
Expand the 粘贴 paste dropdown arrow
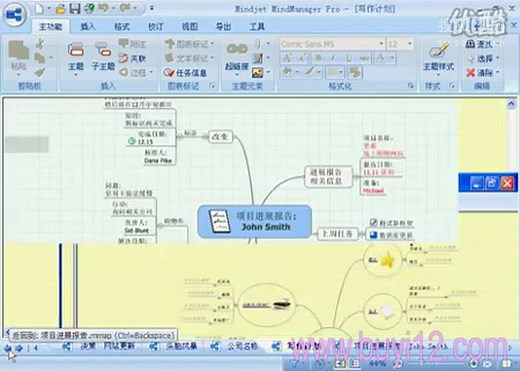point(19,75)
